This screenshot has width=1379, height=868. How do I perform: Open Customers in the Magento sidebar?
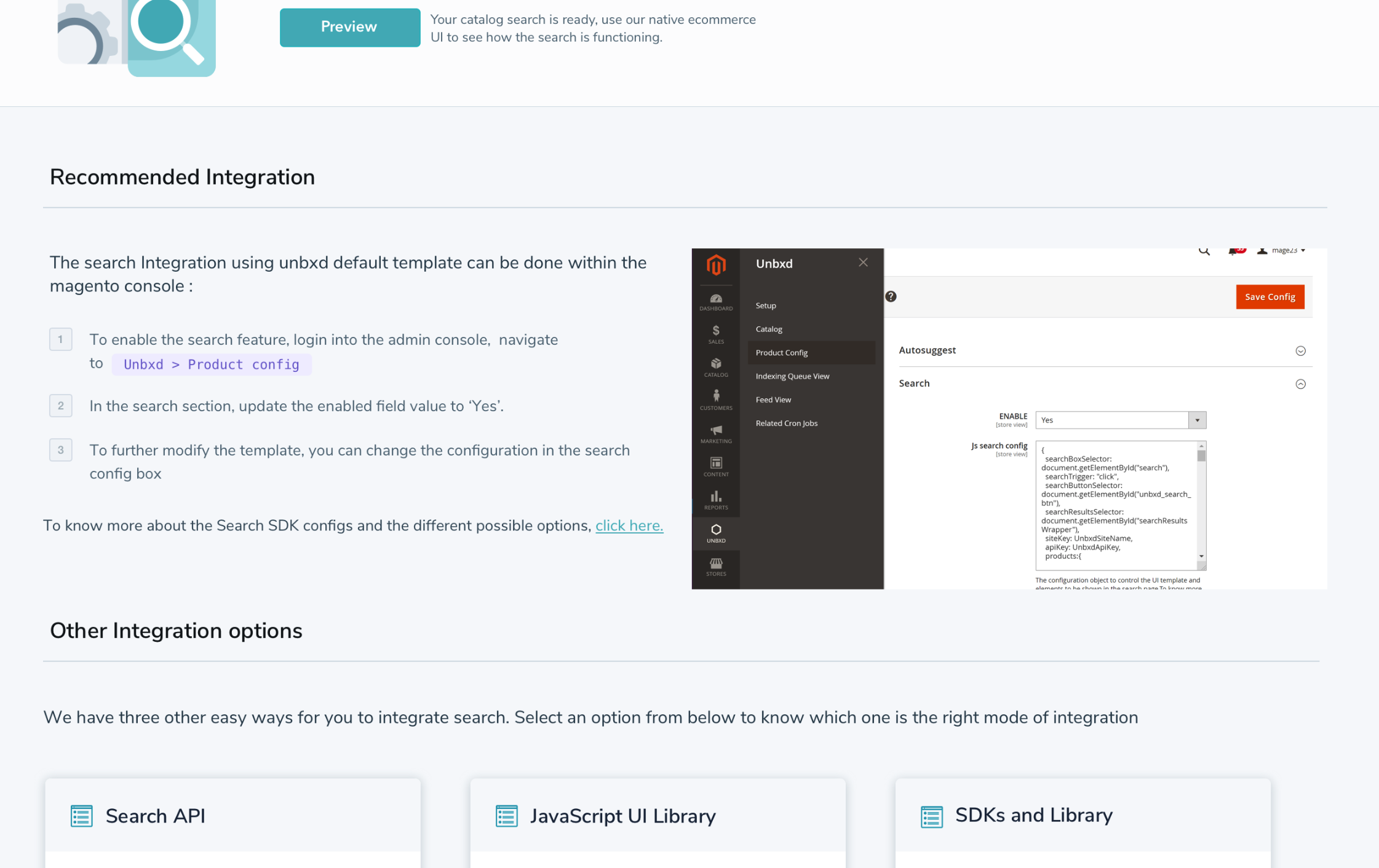click(715, 400)
